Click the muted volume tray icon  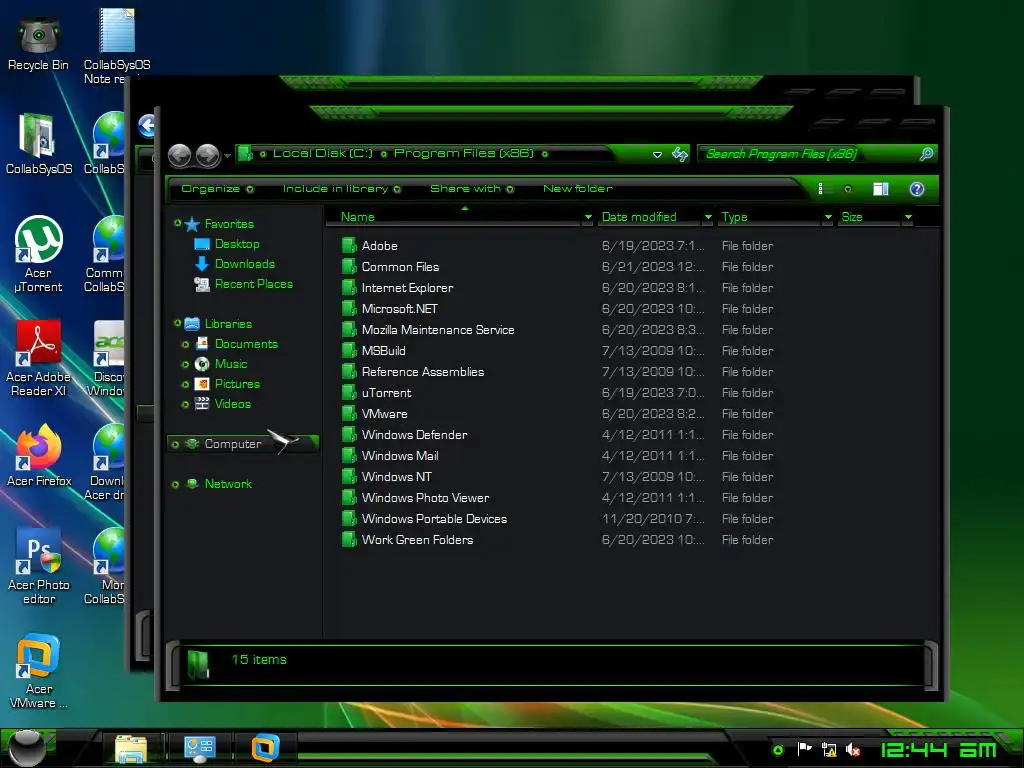[853, 750]
